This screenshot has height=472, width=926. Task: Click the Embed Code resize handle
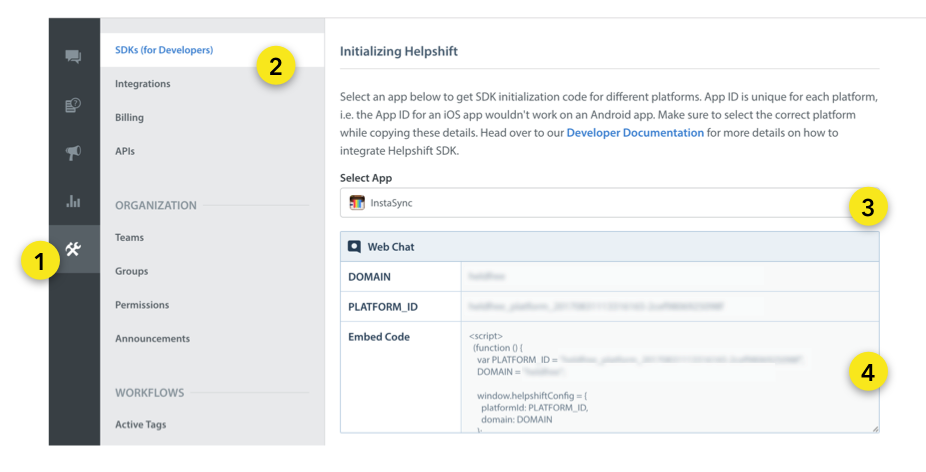click(x=874, y=428)
